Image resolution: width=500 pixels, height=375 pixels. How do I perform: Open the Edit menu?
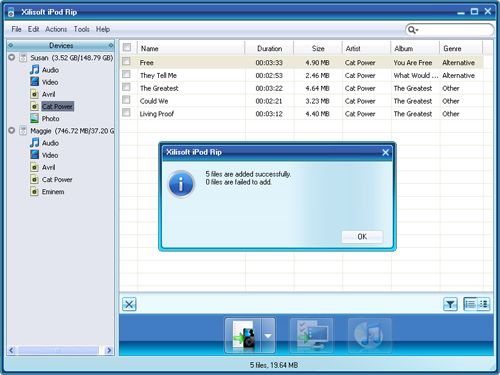33,29
